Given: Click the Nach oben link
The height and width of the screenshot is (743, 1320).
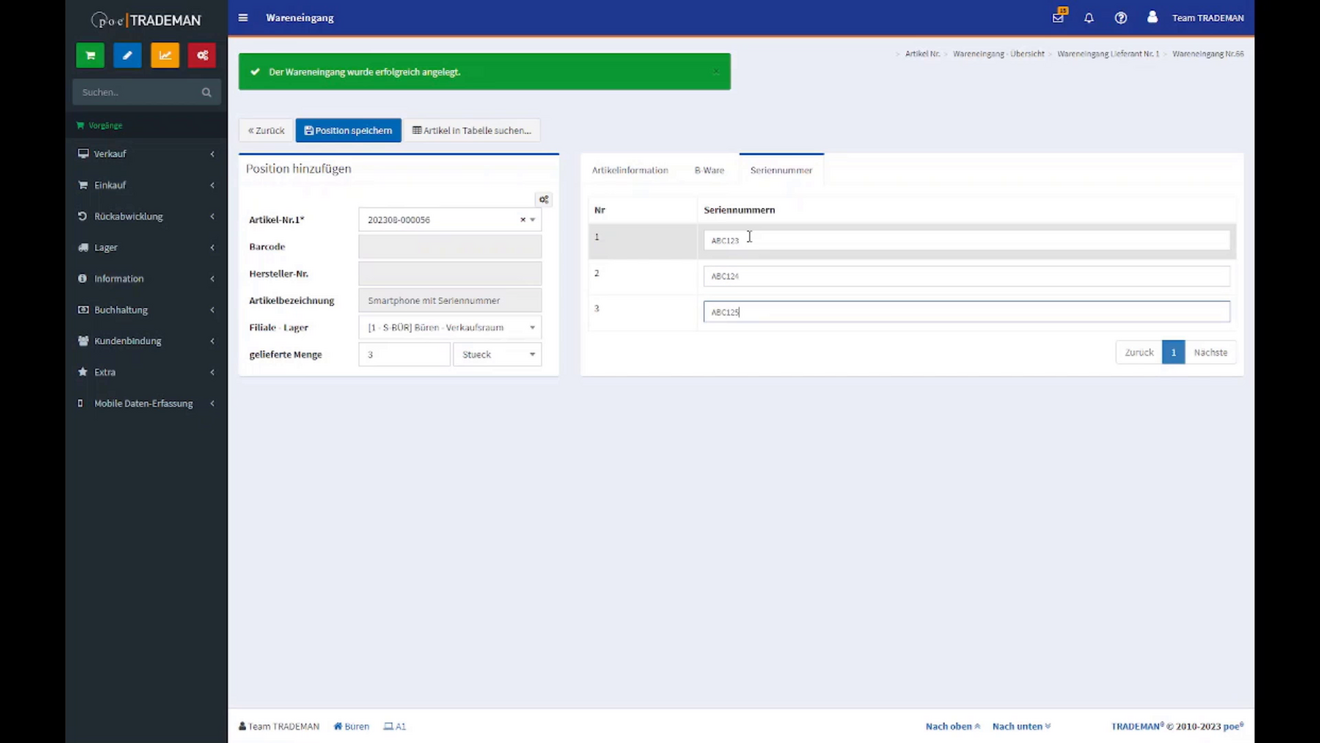Looking at the screenshot, I should point(952,726).
